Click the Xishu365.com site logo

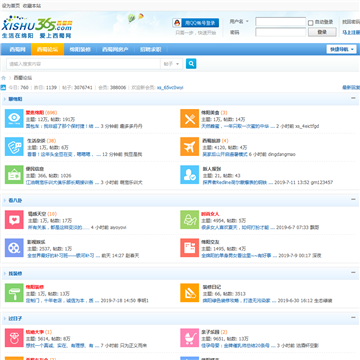tap(37, 27)
